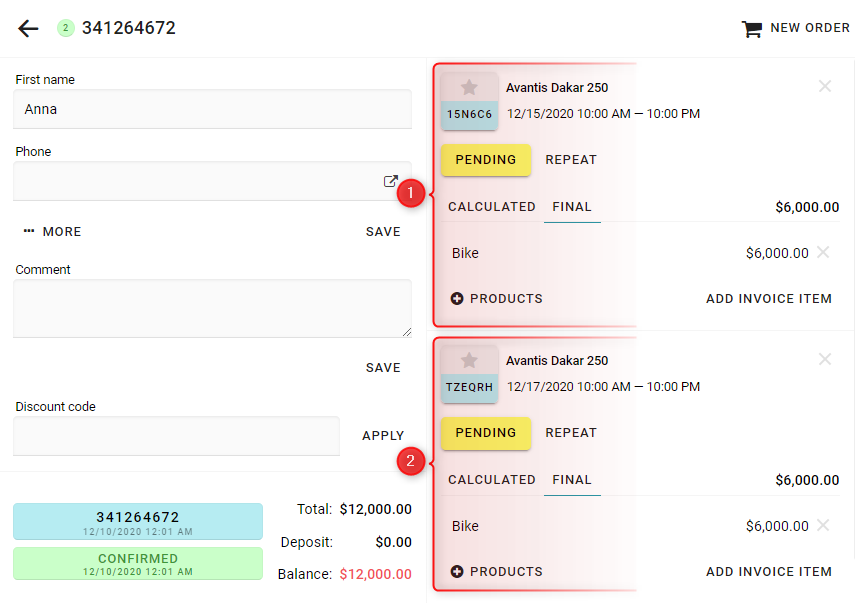Open the phone external link icon

point(390,181)
